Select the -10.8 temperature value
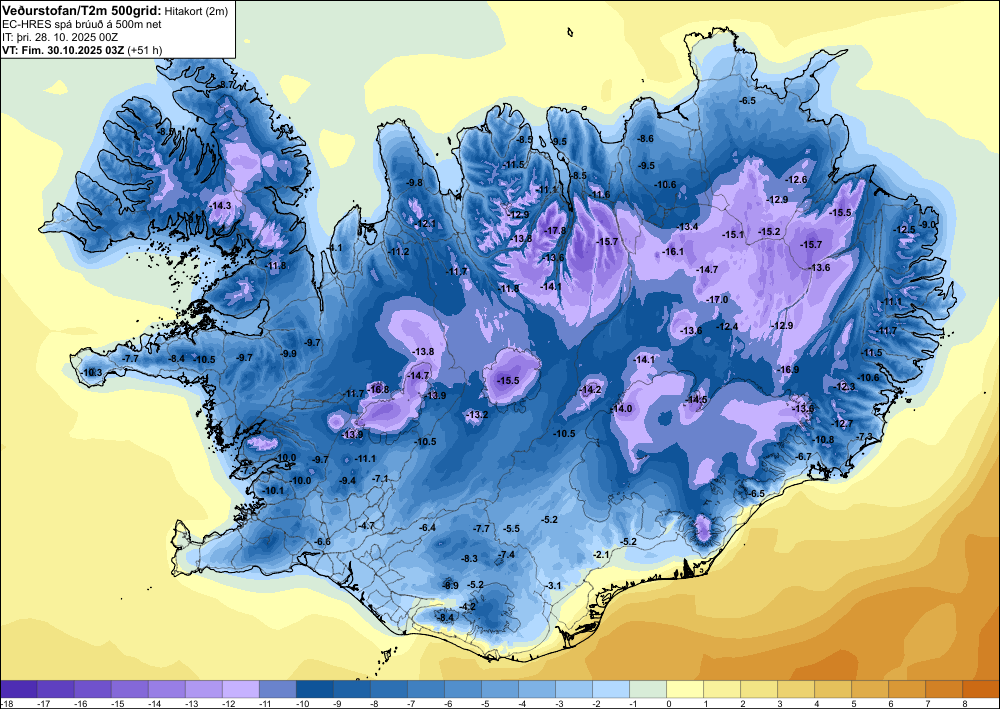This screenshot has width=1000, height=709. (x=823, y=440)
